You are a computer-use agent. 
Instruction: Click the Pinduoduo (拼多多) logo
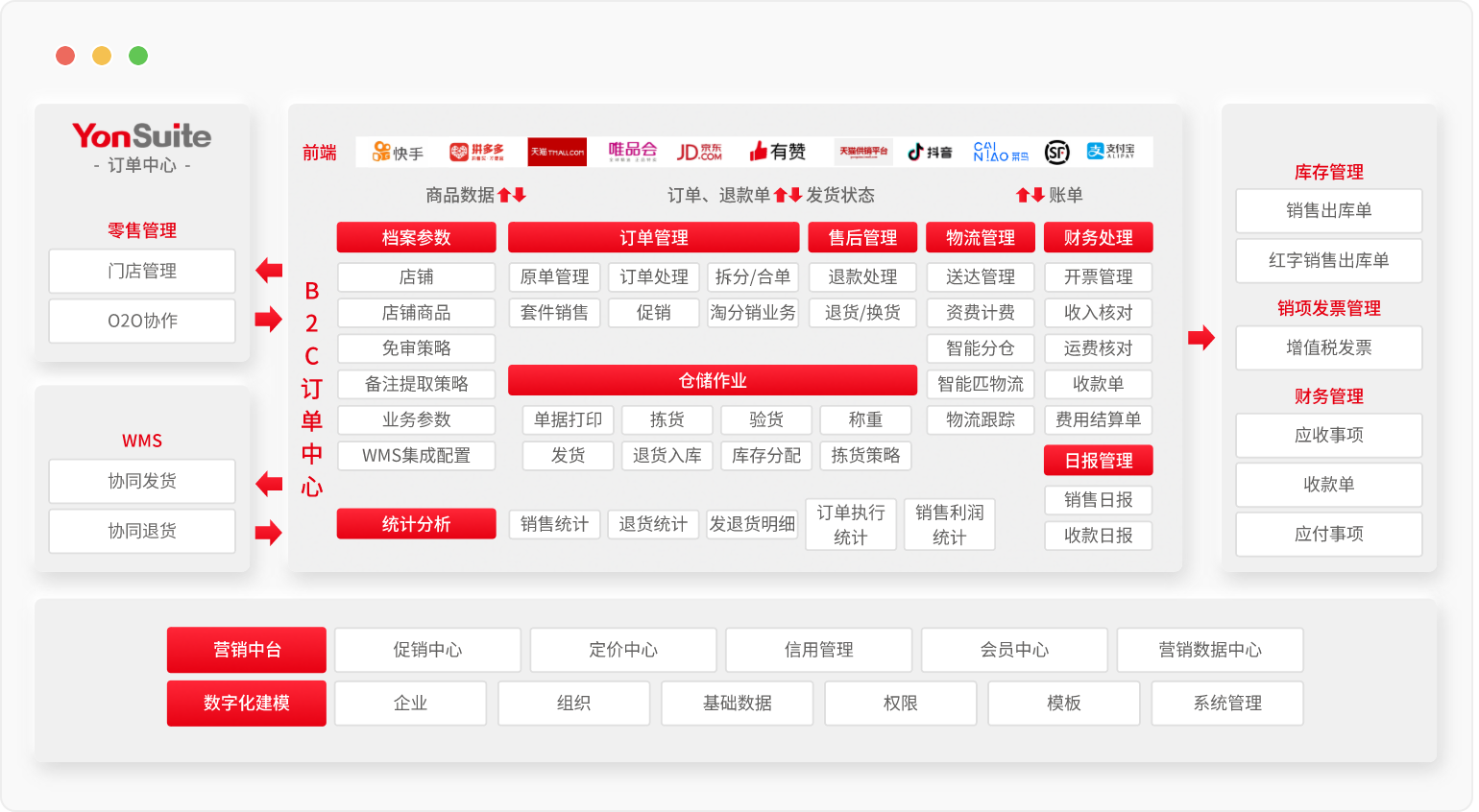(x=476, y=152)
